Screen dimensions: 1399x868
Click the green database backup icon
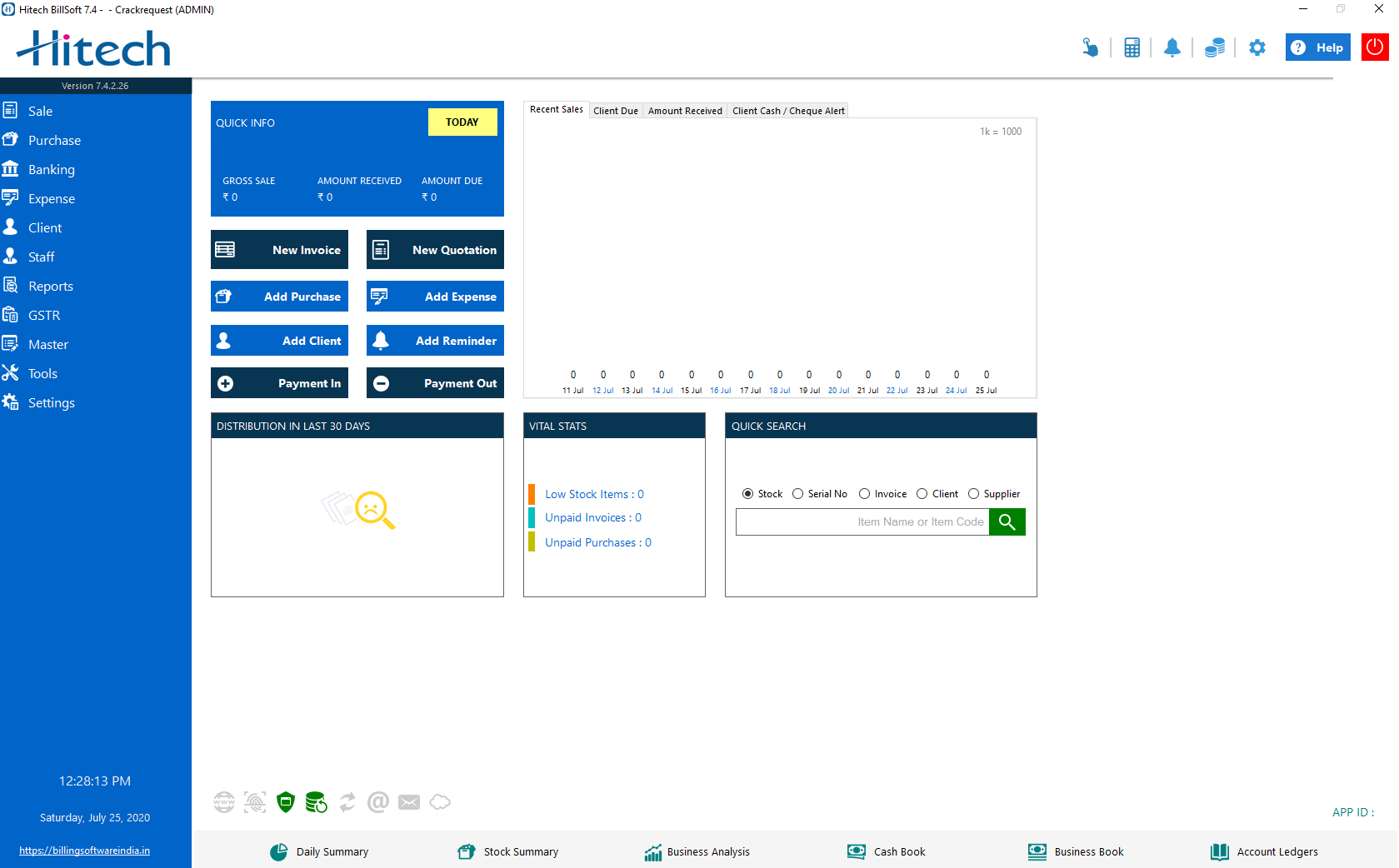tap(316, 802)
